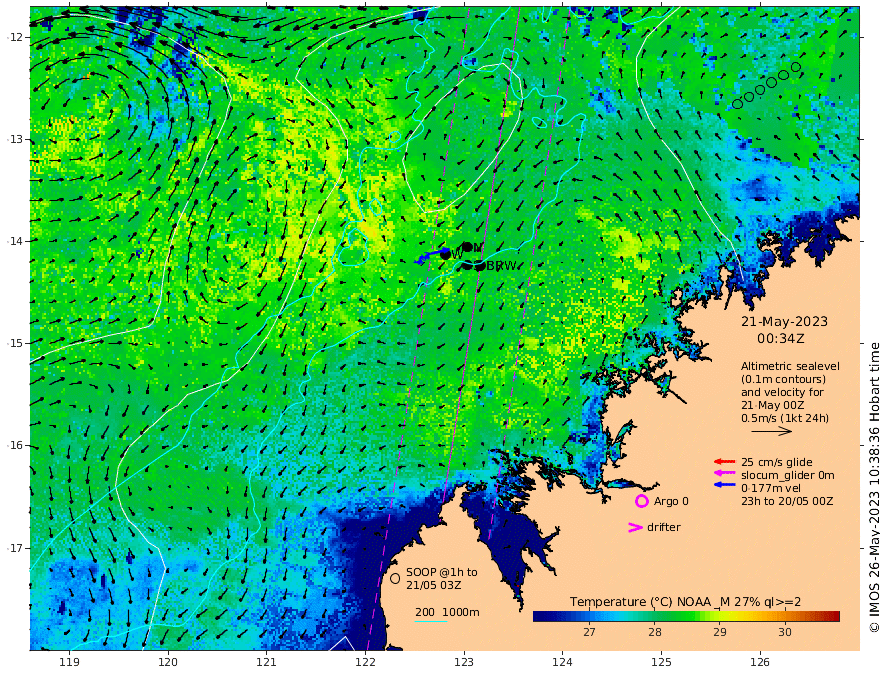Click the 'SOOP @1h to' text
The height and width of the screenshot is (680, 880).
click(442, 572)
